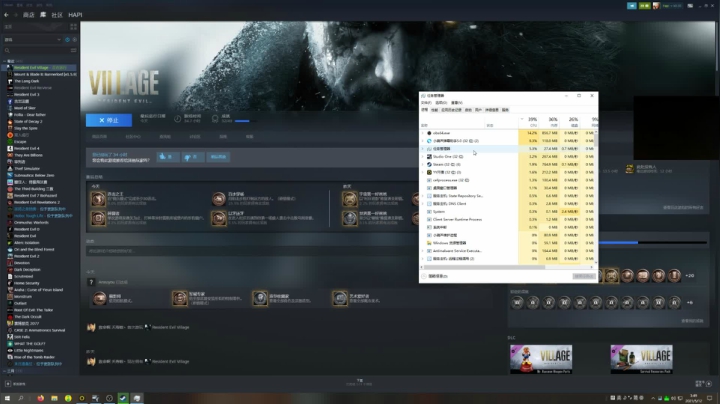This screenshot has width=720, height=404.
Task: Click the thumbs-up recommend button
Action: coord(168,157)
